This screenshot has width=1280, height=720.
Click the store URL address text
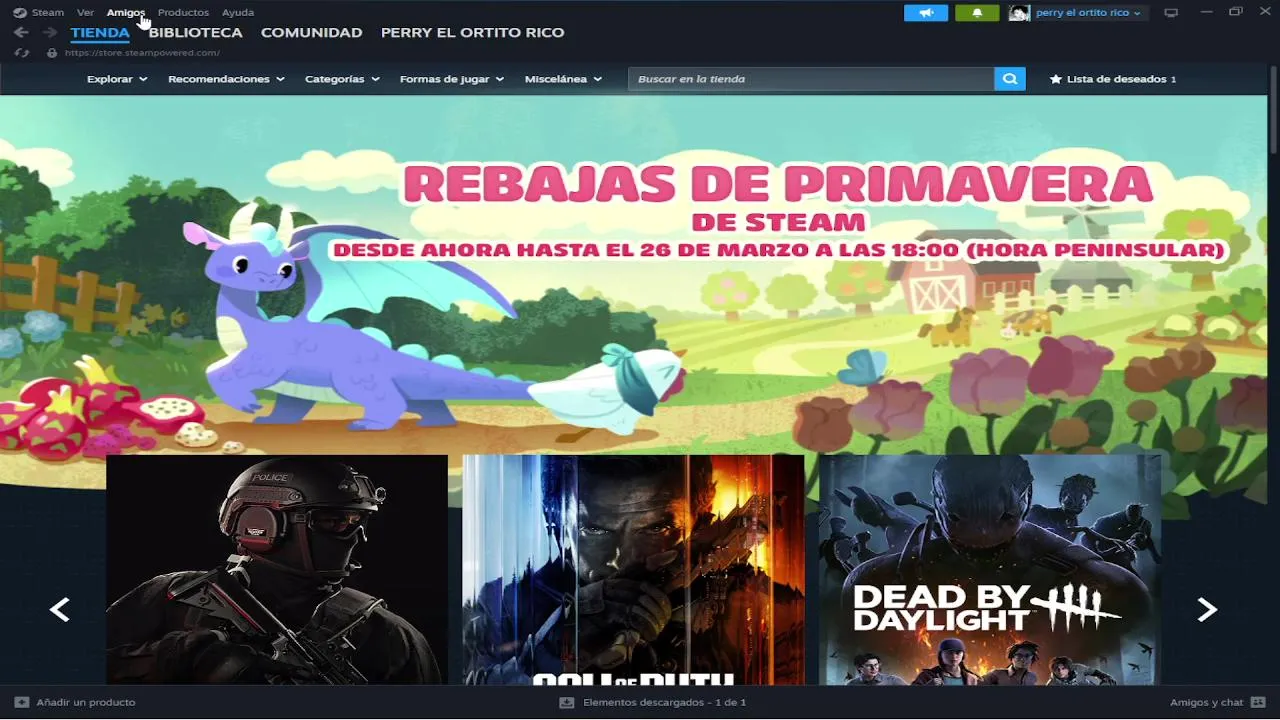point(142,53)
